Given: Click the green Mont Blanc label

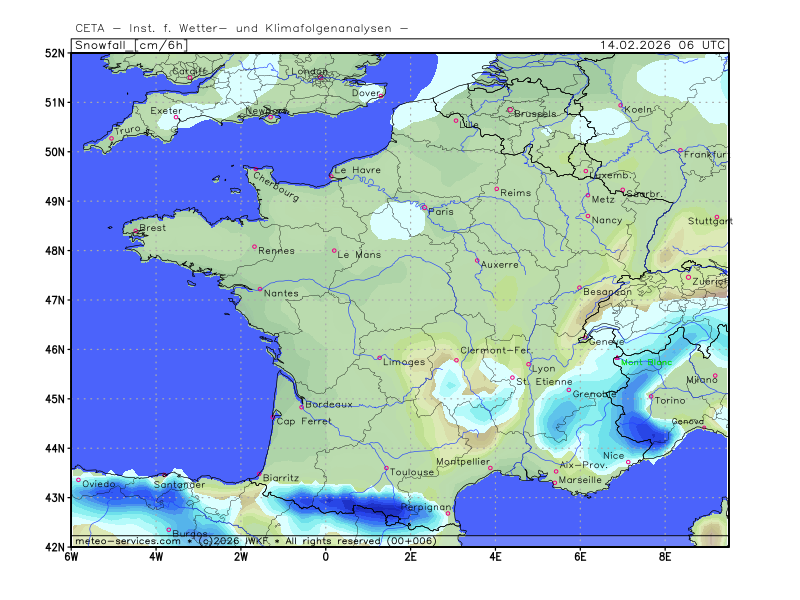Looking at the screenshot, I should pyautogui.click(x=646, y=362).
